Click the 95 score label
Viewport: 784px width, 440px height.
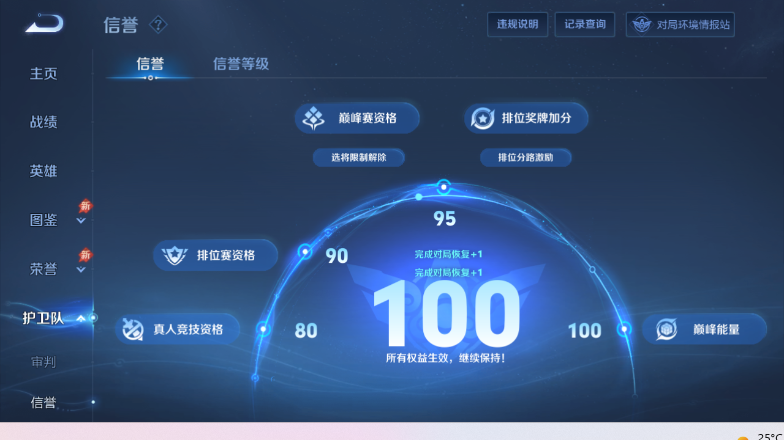444,218
